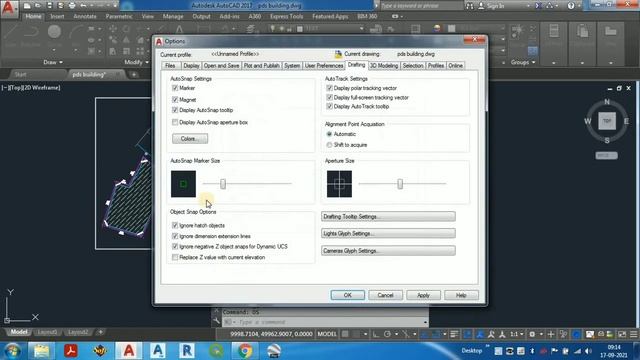640x360 pixels.
Task: Uncheck the Magnet checkbox
Action: (x=175, y=100)
